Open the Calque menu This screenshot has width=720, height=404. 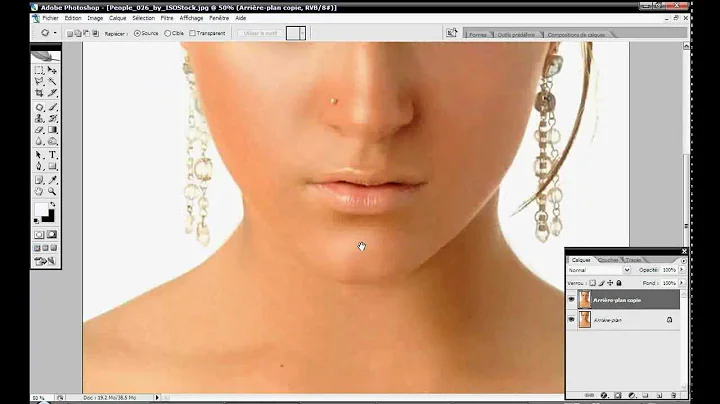118,18
